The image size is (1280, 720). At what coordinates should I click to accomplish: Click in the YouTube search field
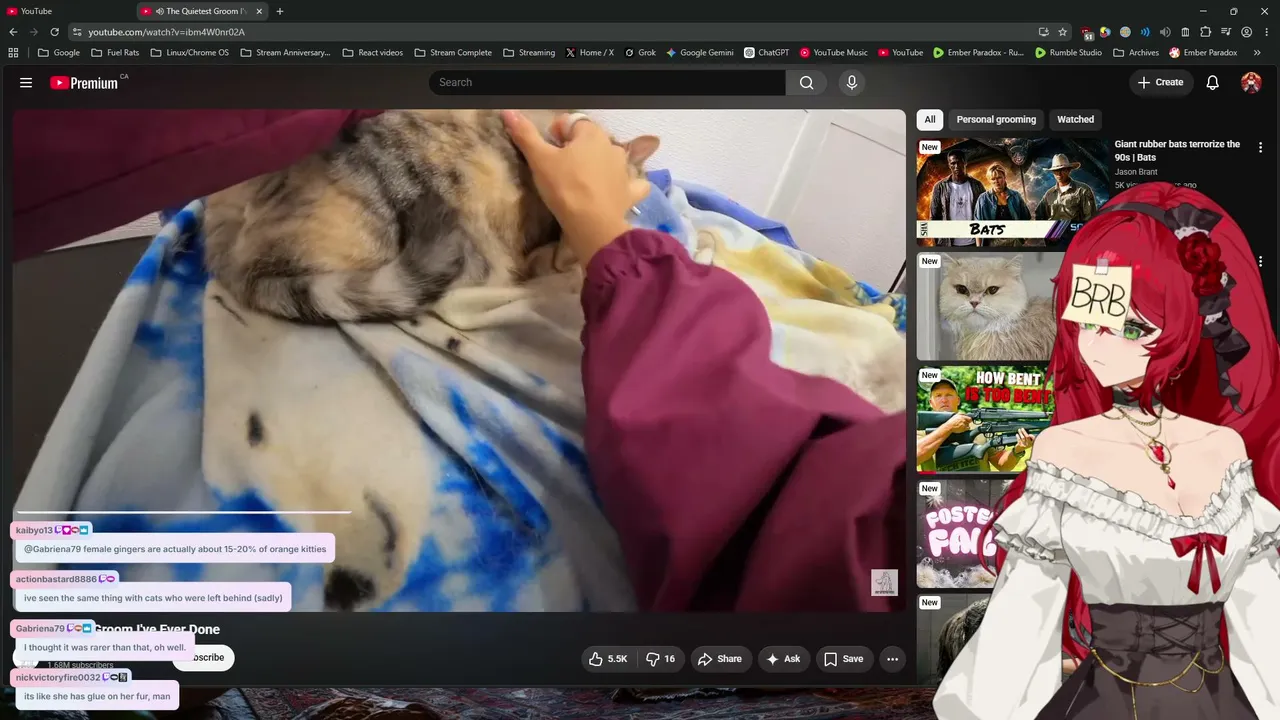pos(608,83)
